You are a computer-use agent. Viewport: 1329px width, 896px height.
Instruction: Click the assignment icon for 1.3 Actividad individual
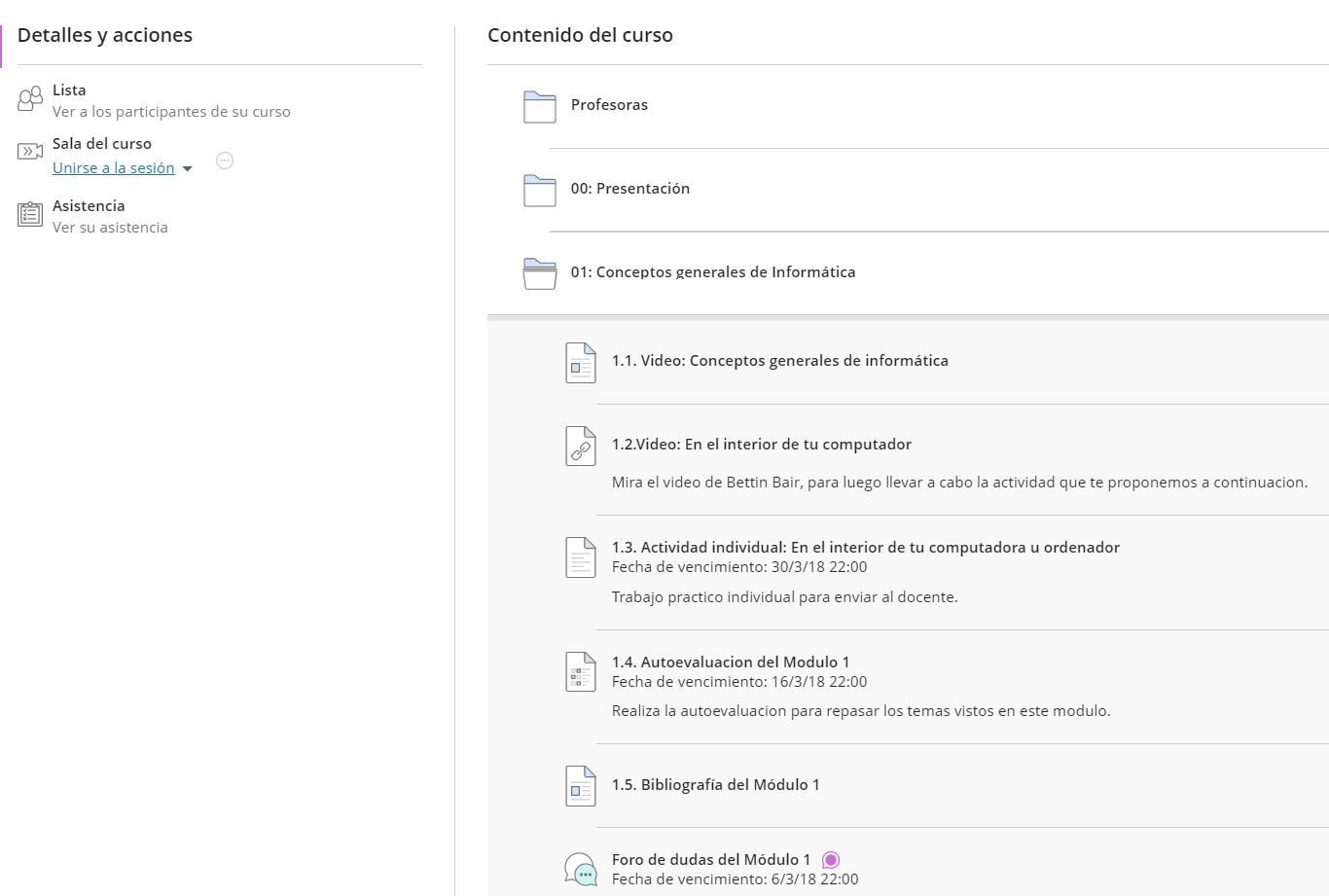point(581,557)
